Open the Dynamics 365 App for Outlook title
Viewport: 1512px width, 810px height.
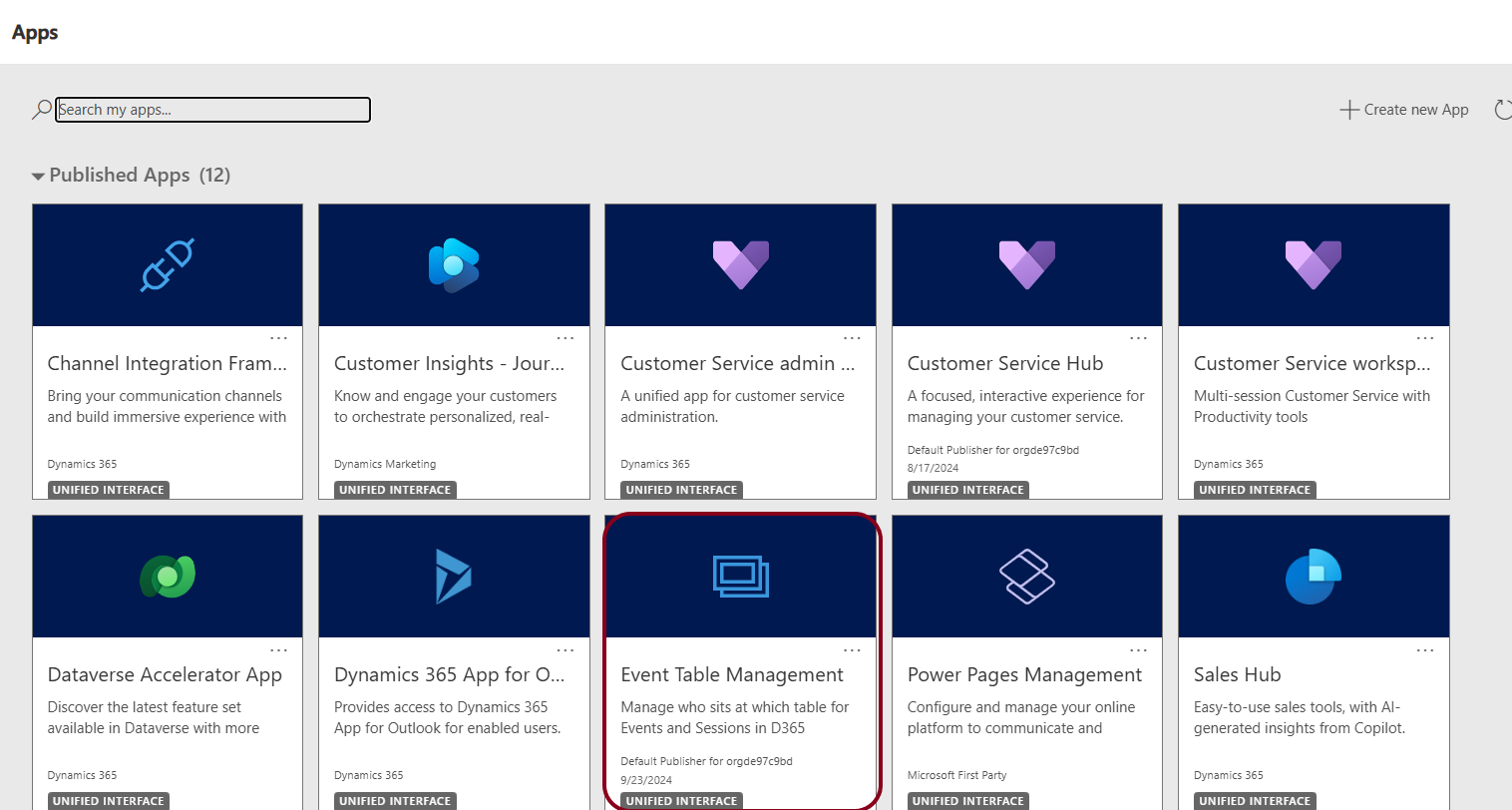click(x=449, y=675)
